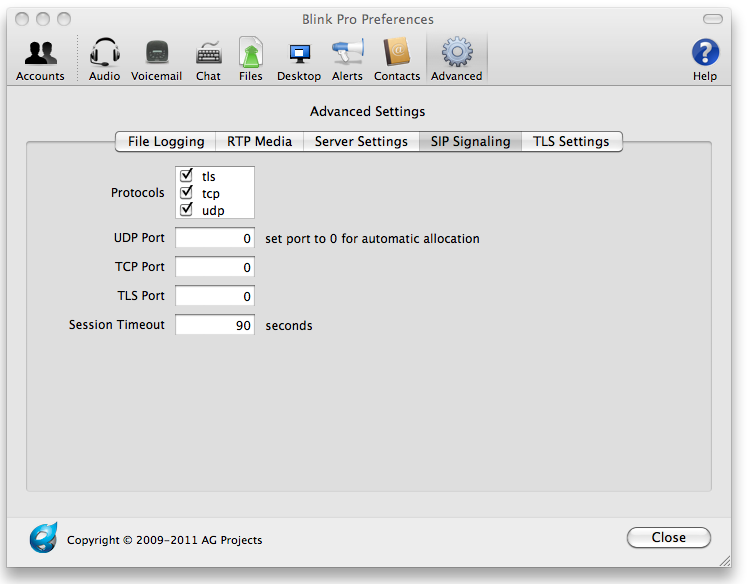Click the Close button
This screenshot has height=584, width=751.
pyautogui.click(x=669, y=538)
